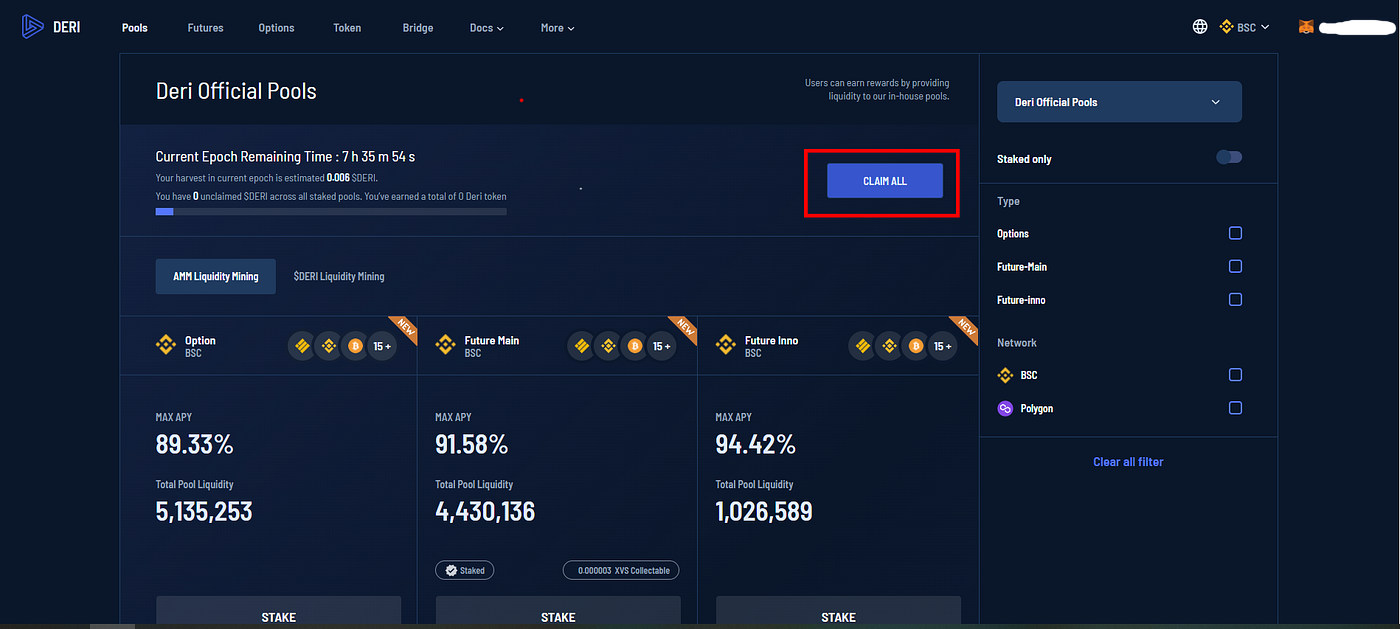Image resolution: width=1400 pixels, height=629 pixels.
Task: Open the BSC network selector
Action: [x=1245, y=27]
